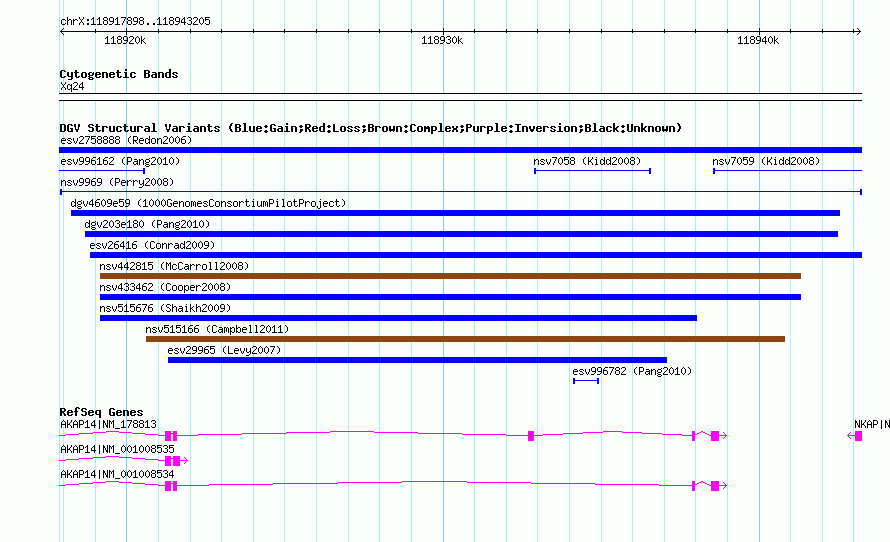Click the arrow end of AKAP14|NM_001008535
The width and height of the screenshot is (890, 542).
coord(184,461)
